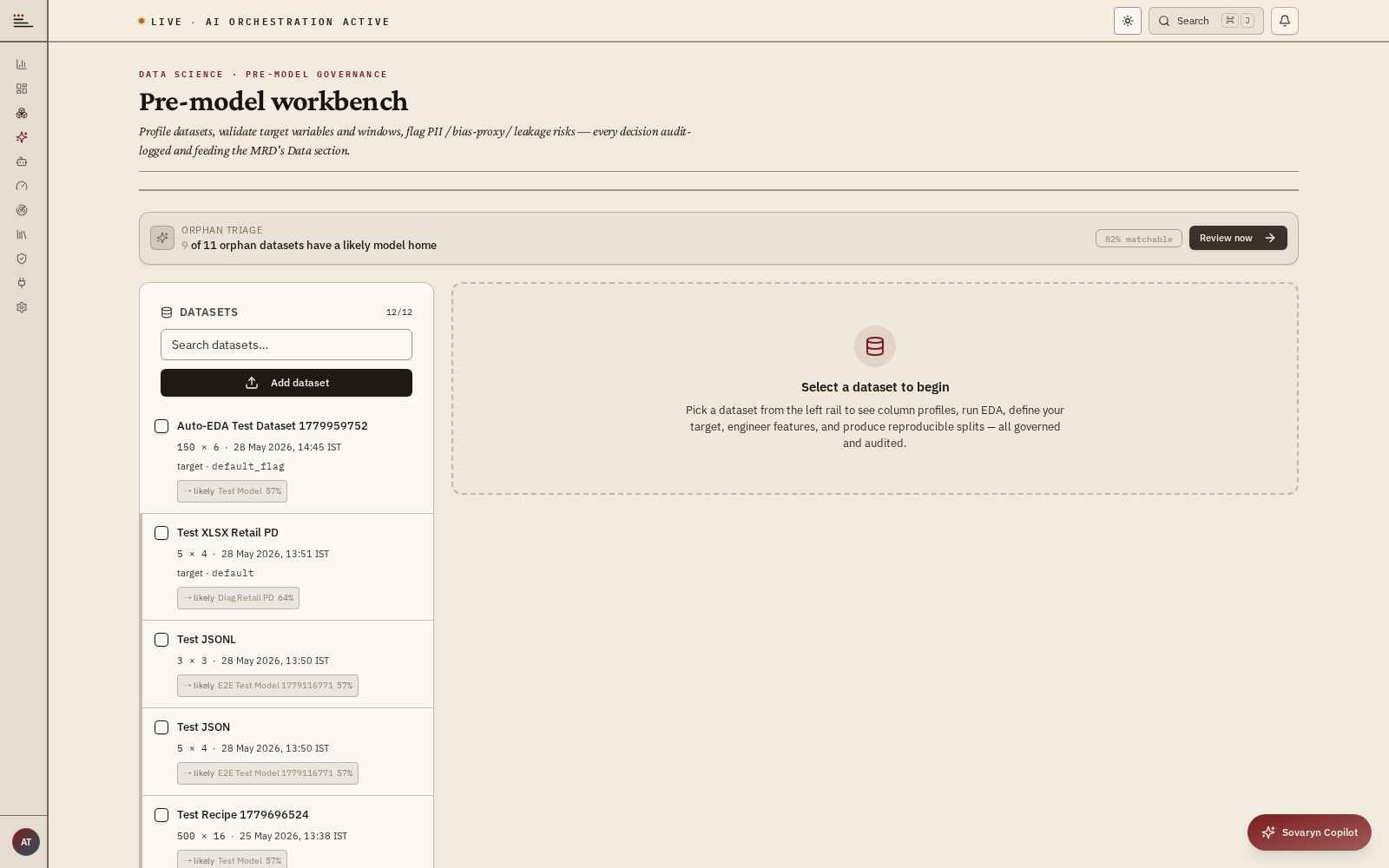Click the LIVE · AI ORCHESTRATION ACTIVE status

264,22
